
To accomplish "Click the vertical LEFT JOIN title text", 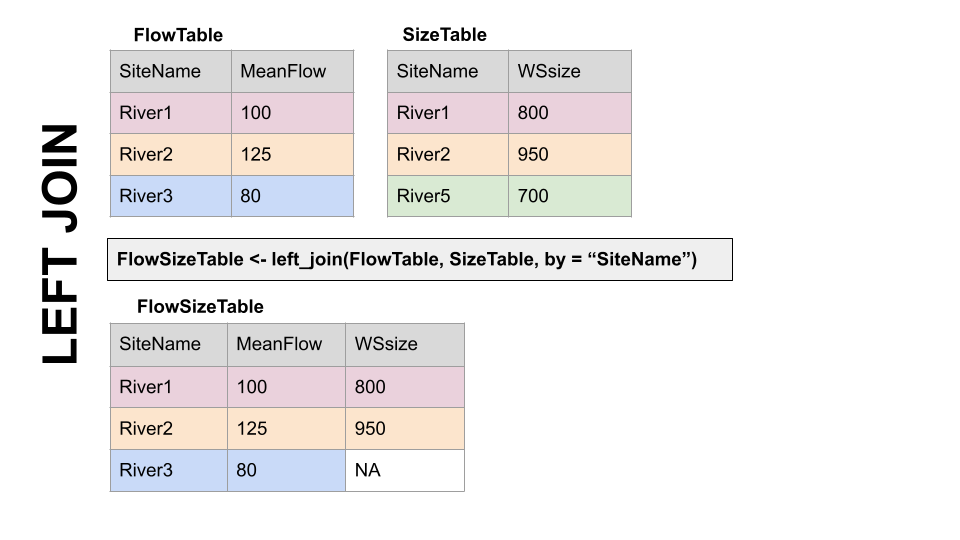I will tap(60, 244).
